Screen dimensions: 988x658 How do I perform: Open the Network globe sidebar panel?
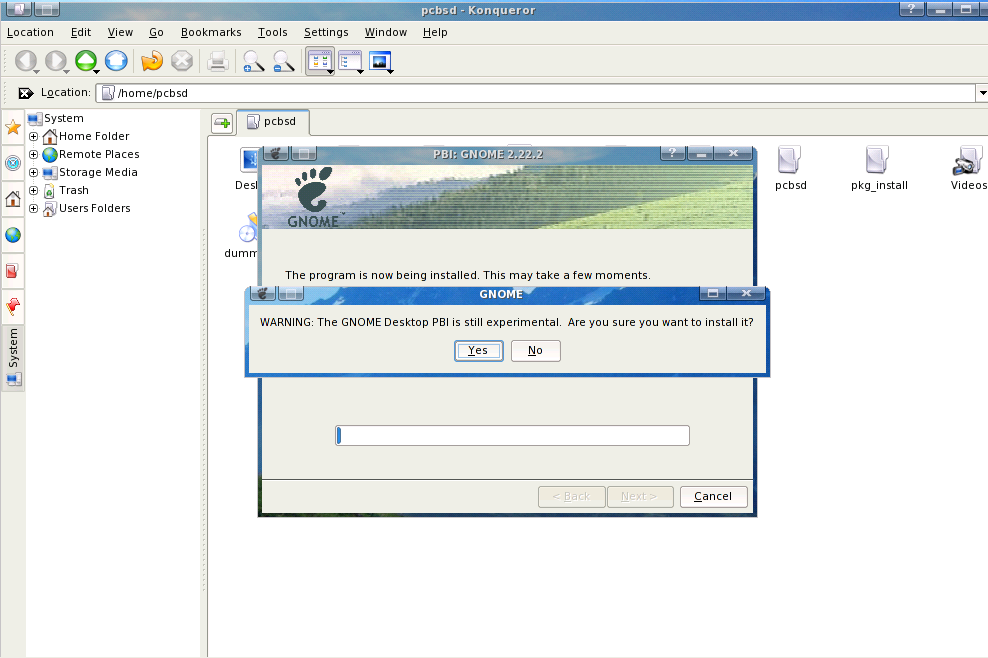tap(13, 235)
